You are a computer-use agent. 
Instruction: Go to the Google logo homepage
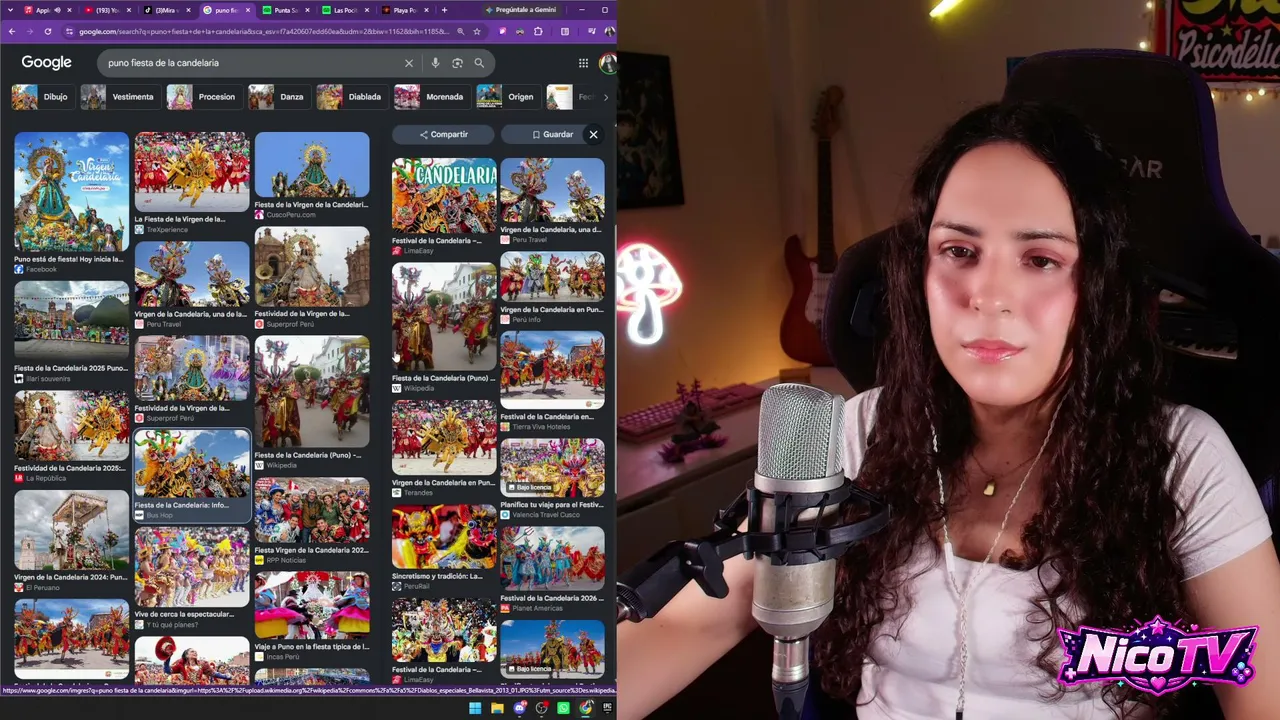pos(47,62)
